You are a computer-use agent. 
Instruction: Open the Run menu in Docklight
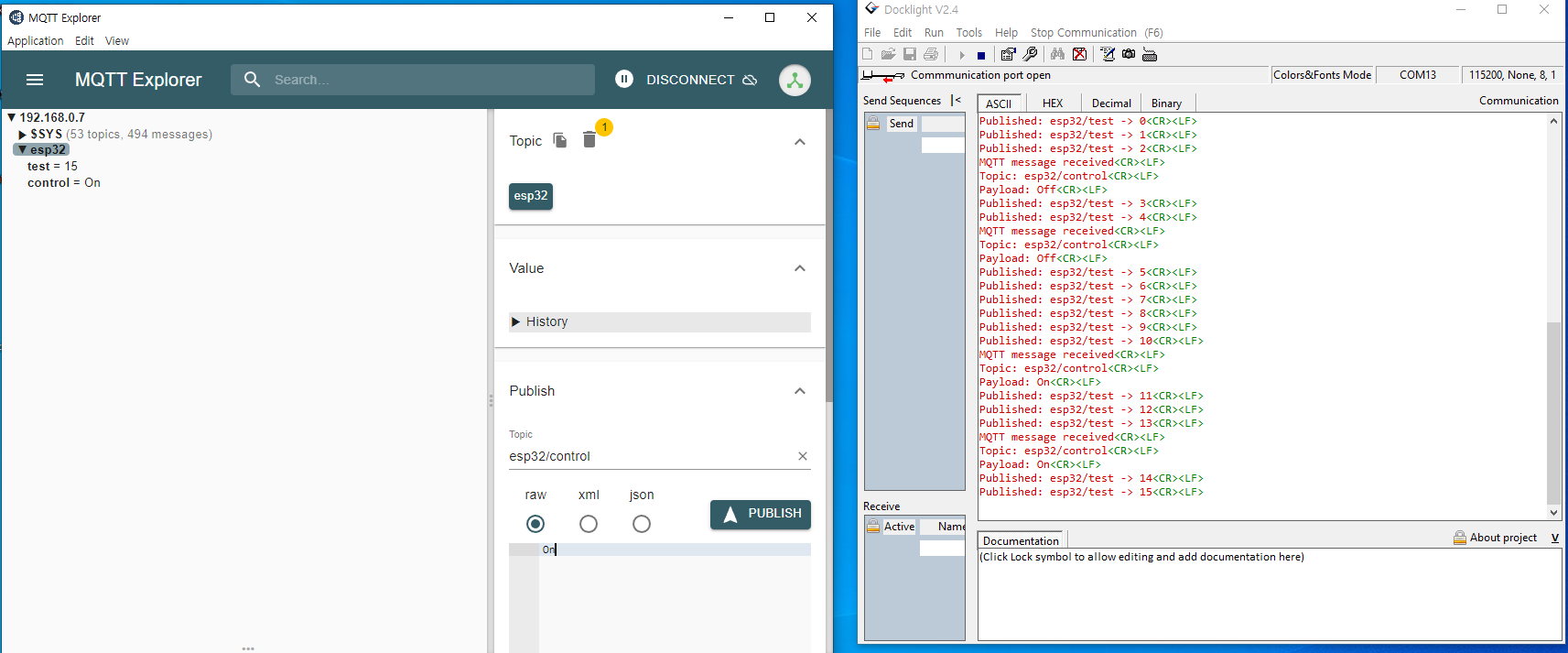[x=934, y=32]
